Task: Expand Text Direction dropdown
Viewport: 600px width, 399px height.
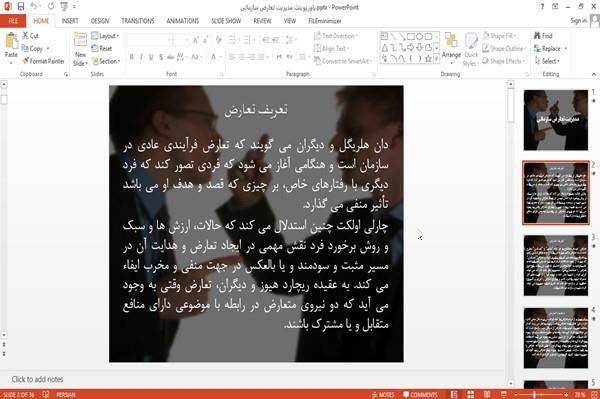Action: point(336,36)
